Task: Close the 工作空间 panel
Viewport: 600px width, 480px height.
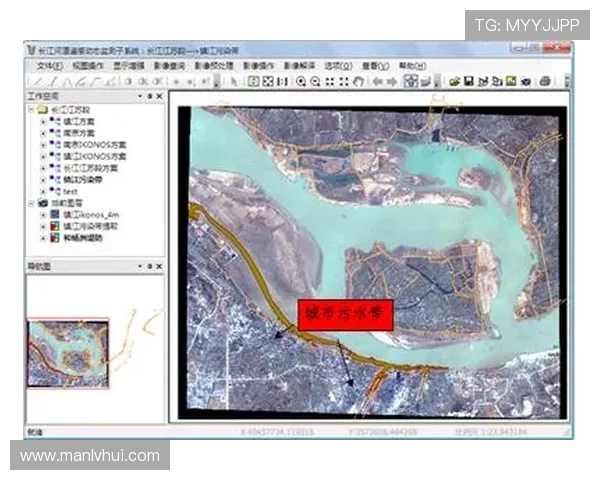Action: [x=160, y=96]
